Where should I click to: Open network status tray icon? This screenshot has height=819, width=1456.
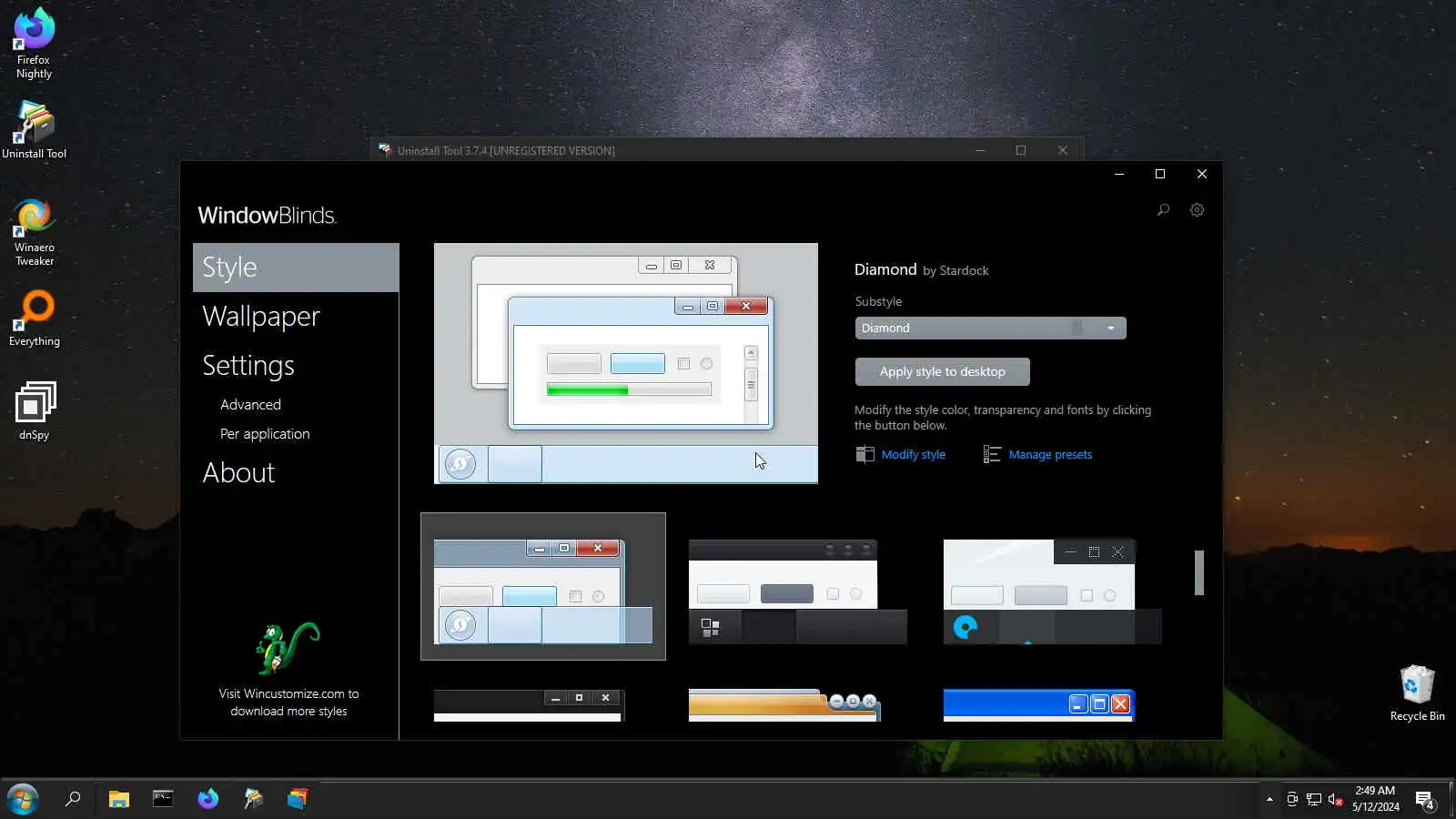(1314, 799)
